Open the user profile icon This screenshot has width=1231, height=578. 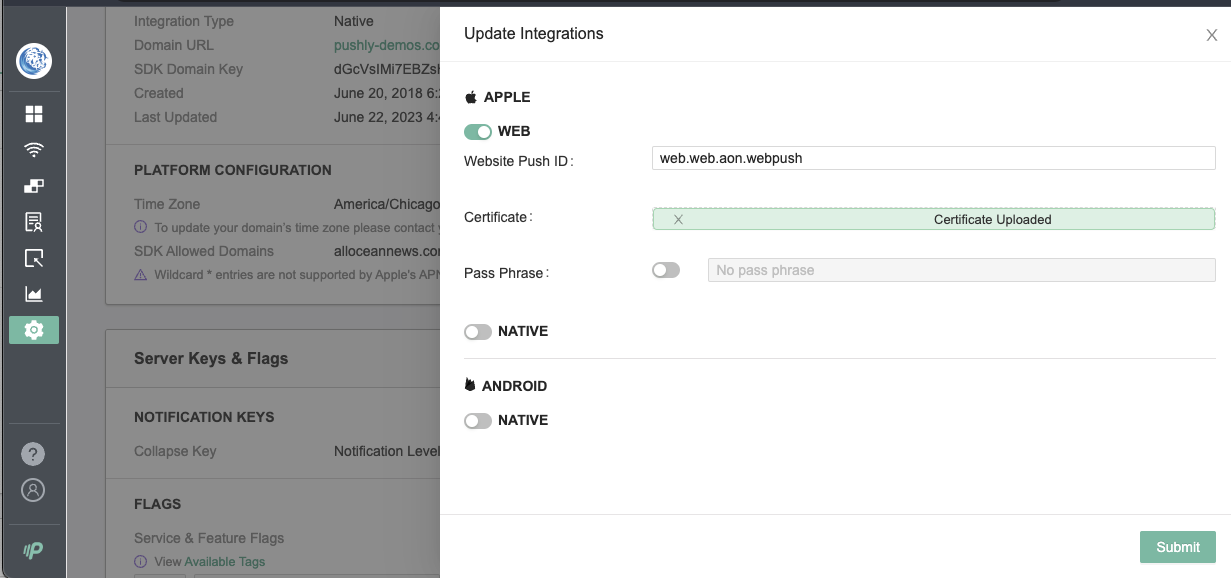[34, 490]
